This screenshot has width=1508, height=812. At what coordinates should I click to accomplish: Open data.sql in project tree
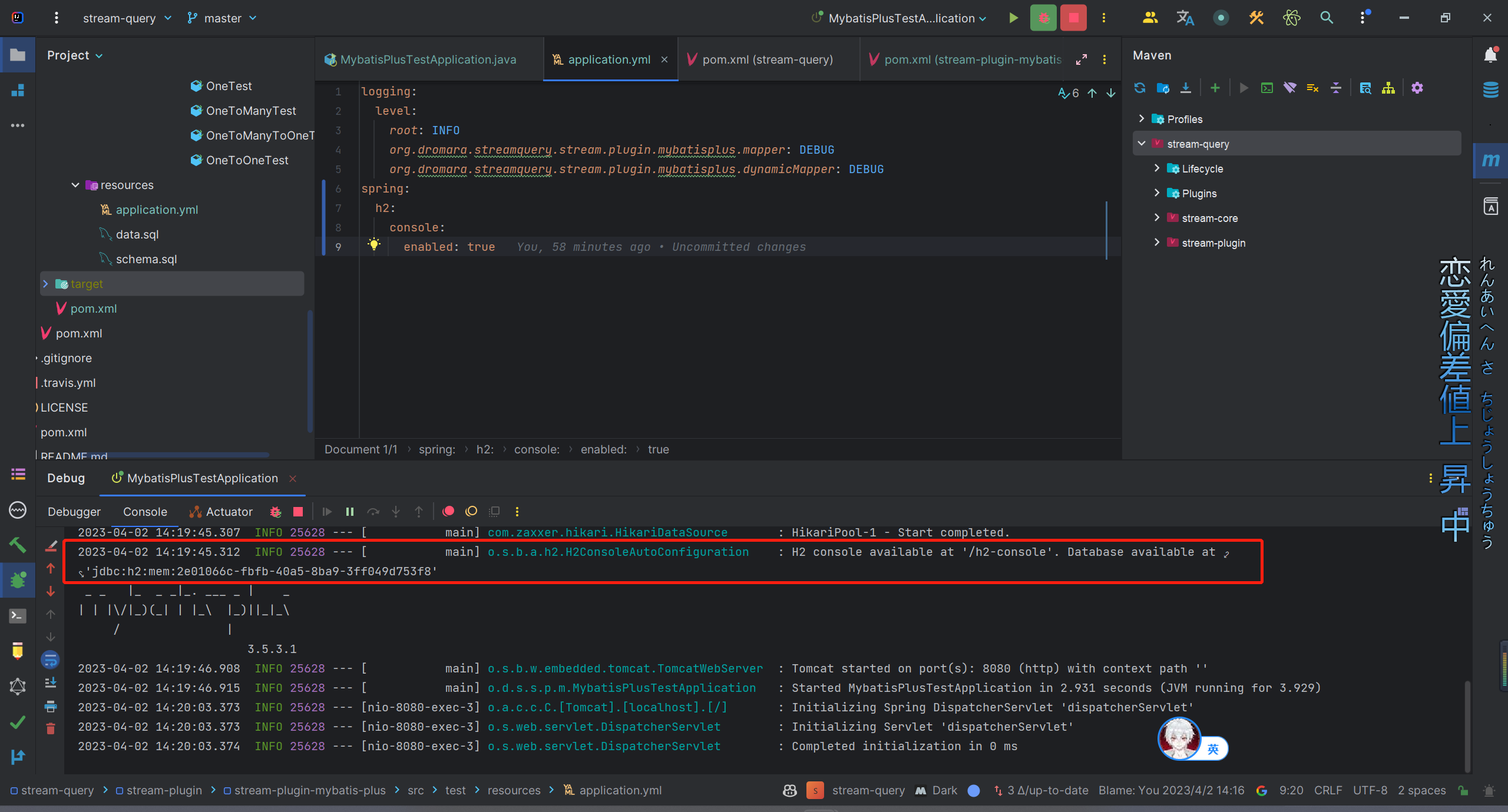point(137,234)
